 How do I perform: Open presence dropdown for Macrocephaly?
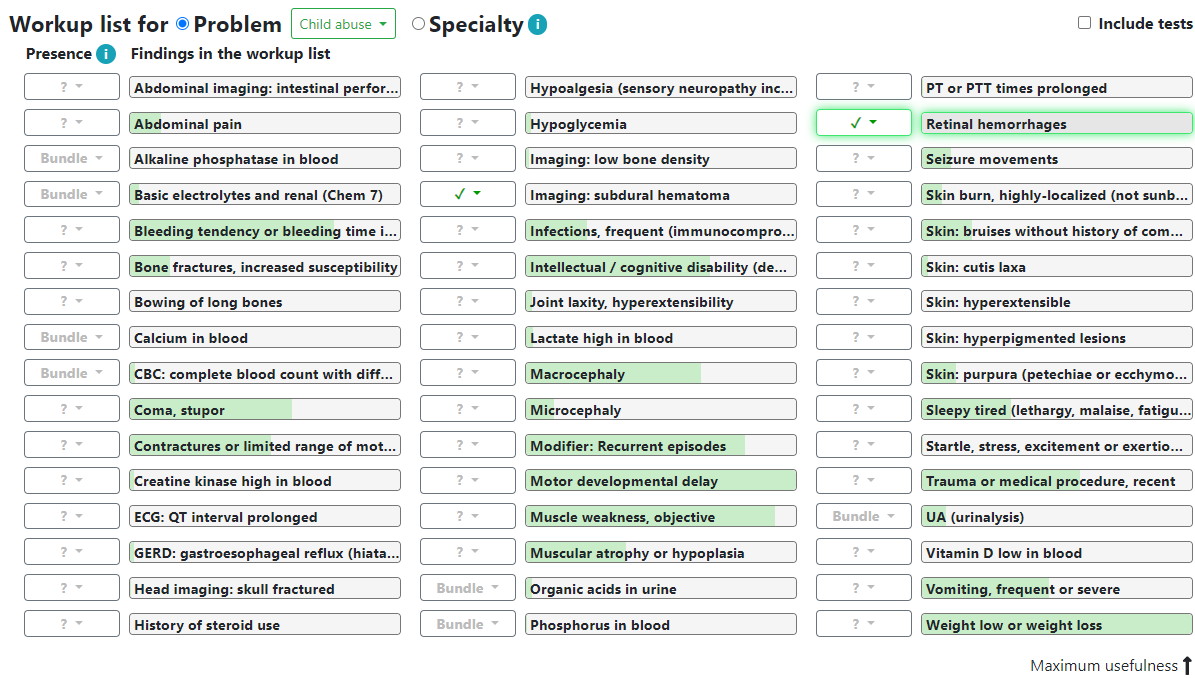coord(467,373)
